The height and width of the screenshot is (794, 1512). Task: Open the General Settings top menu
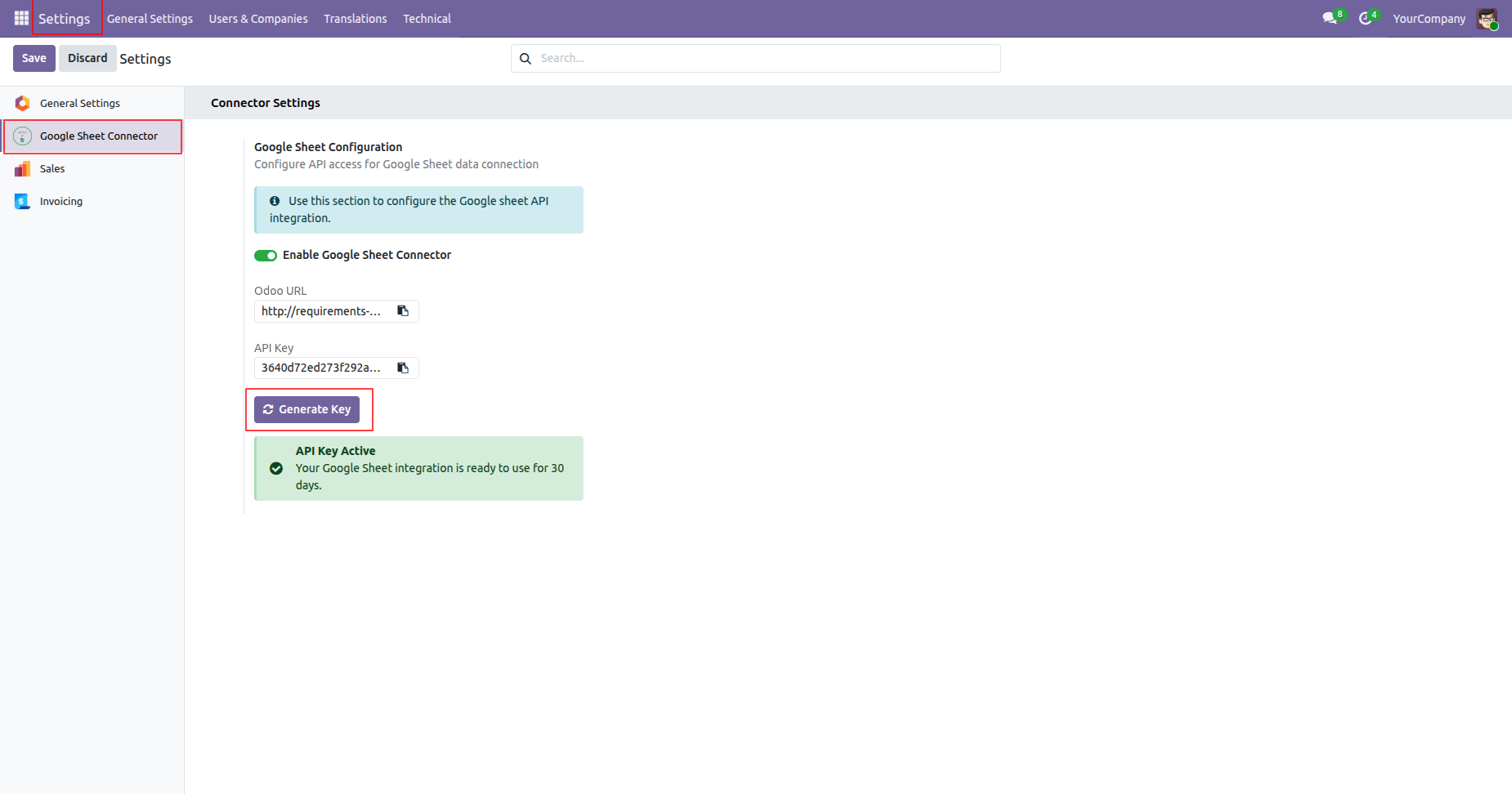coord(150,18)
